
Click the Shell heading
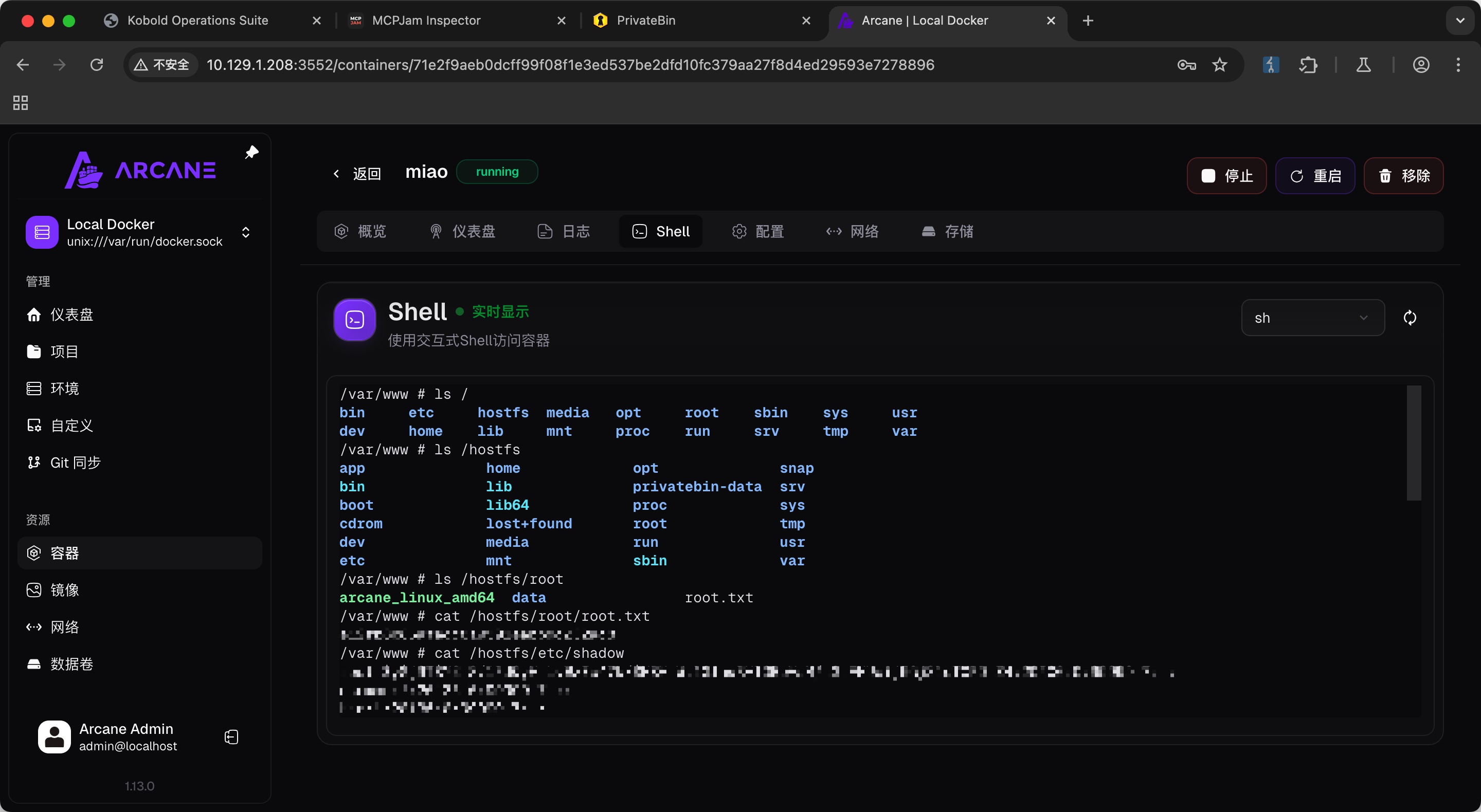[418, 312]
